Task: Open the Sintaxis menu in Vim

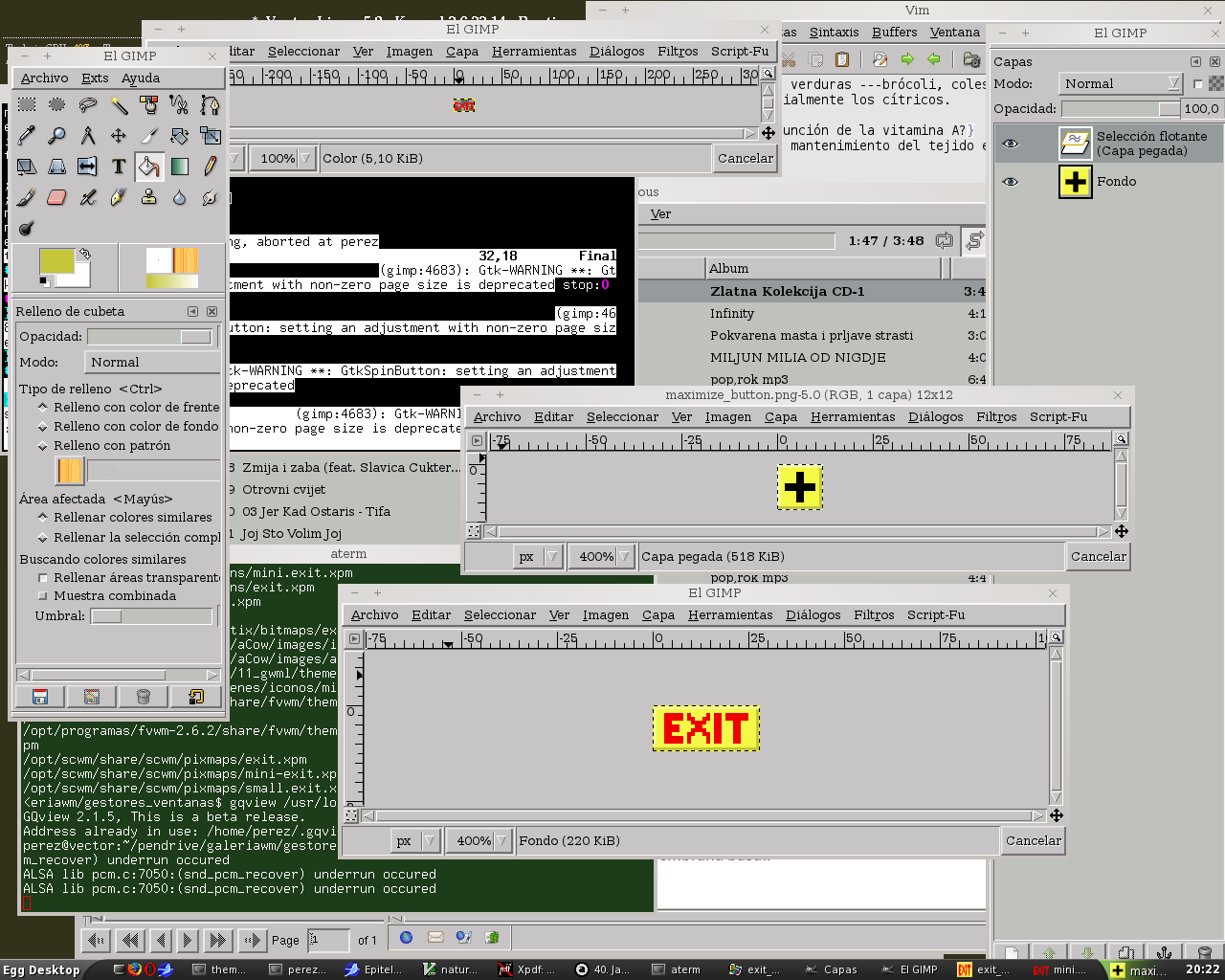Action: (x=834, y=32)
